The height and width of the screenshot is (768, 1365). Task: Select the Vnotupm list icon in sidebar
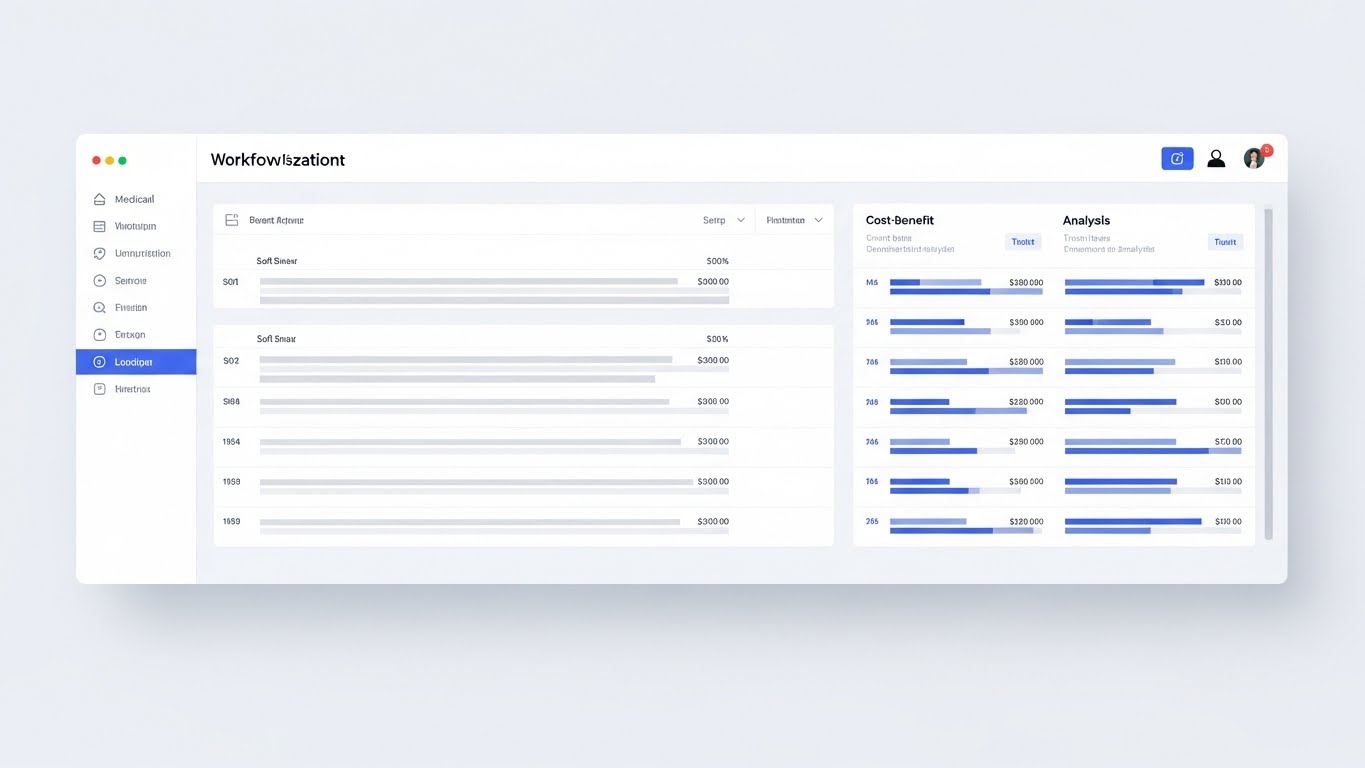[x=97, y=226]
